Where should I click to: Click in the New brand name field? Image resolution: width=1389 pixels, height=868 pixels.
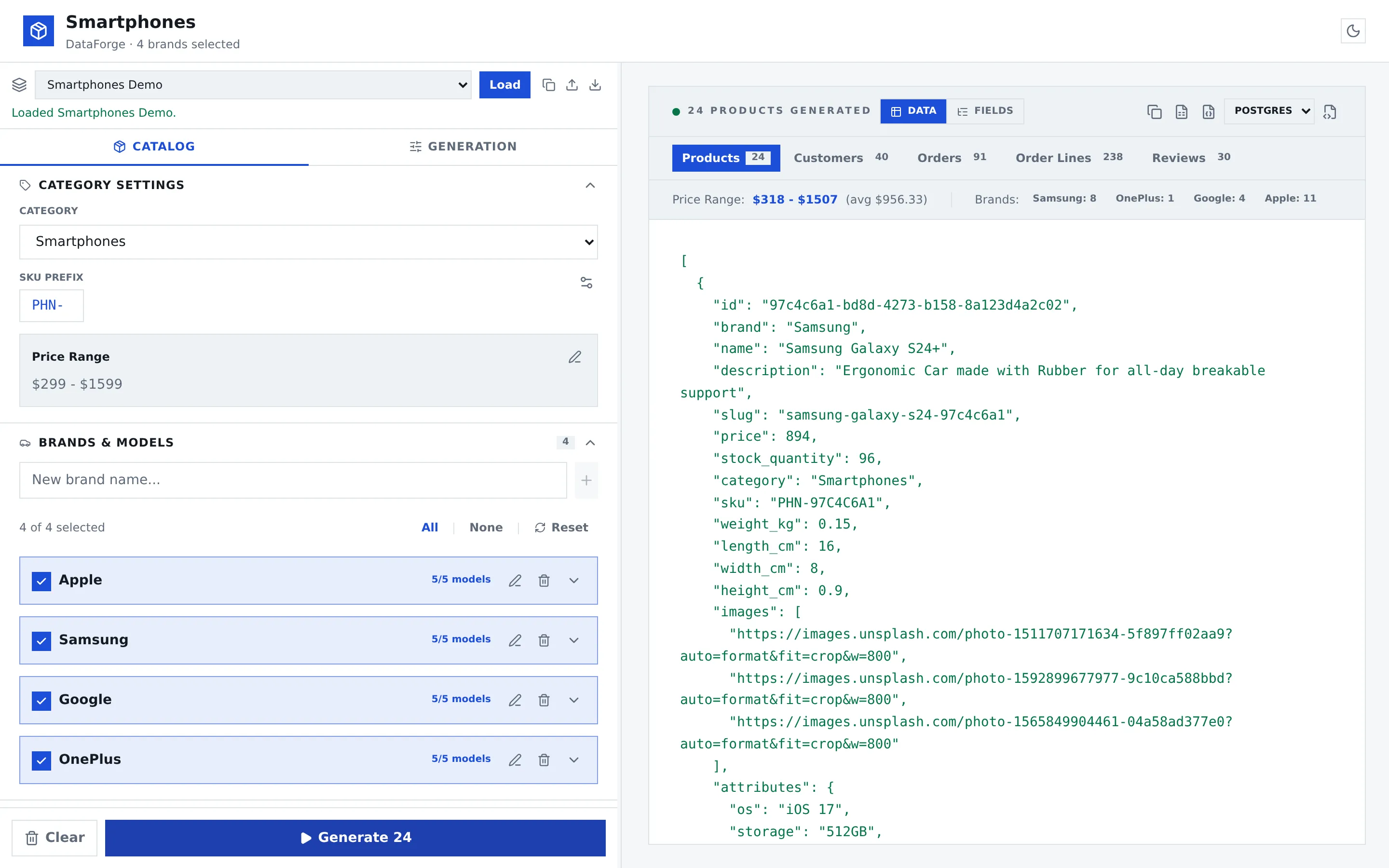(293, 480)
